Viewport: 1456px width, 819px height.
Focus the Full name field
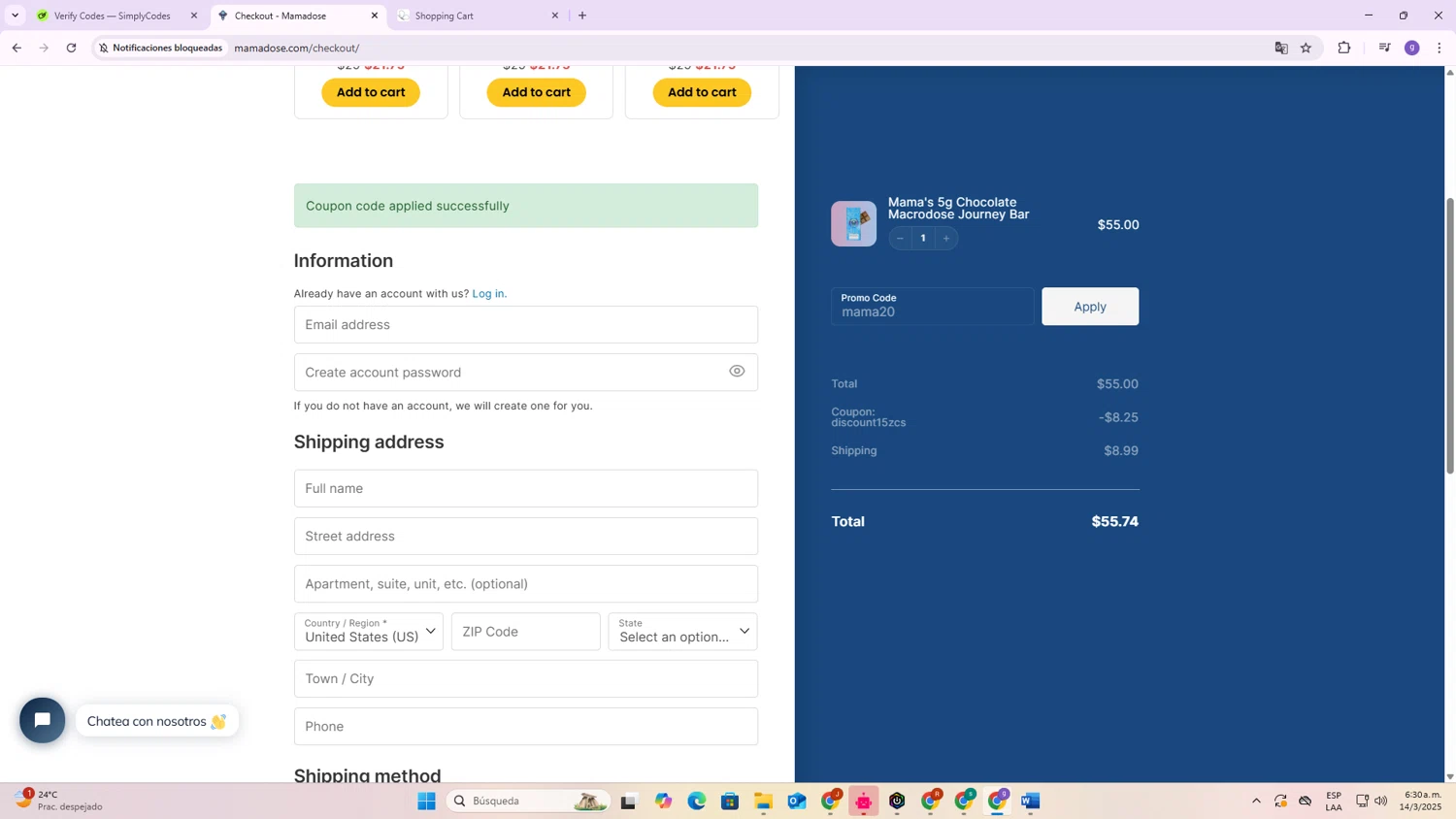(526, 488)
